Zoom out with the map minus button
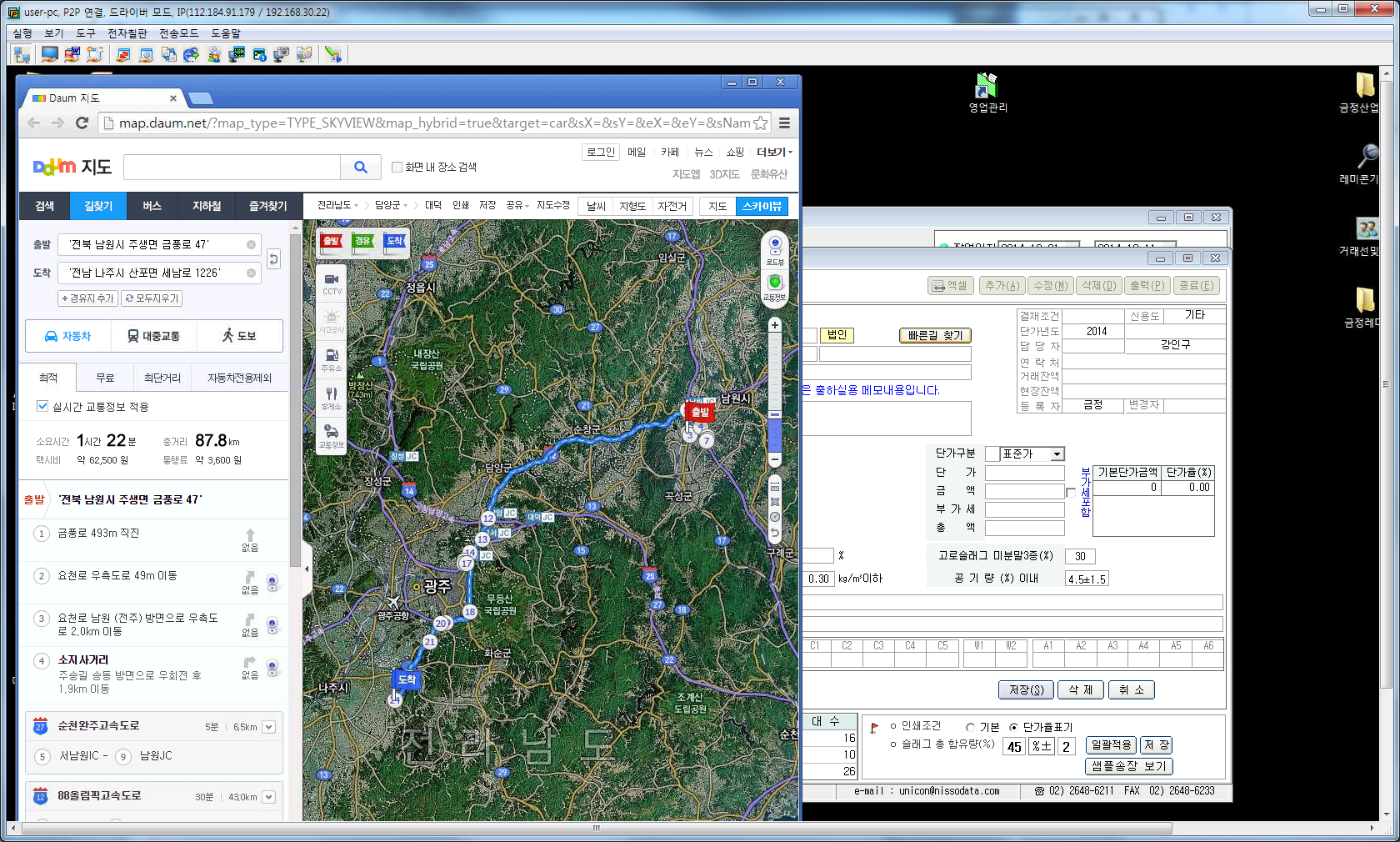The image size is (1400, 842). (775, 460)
